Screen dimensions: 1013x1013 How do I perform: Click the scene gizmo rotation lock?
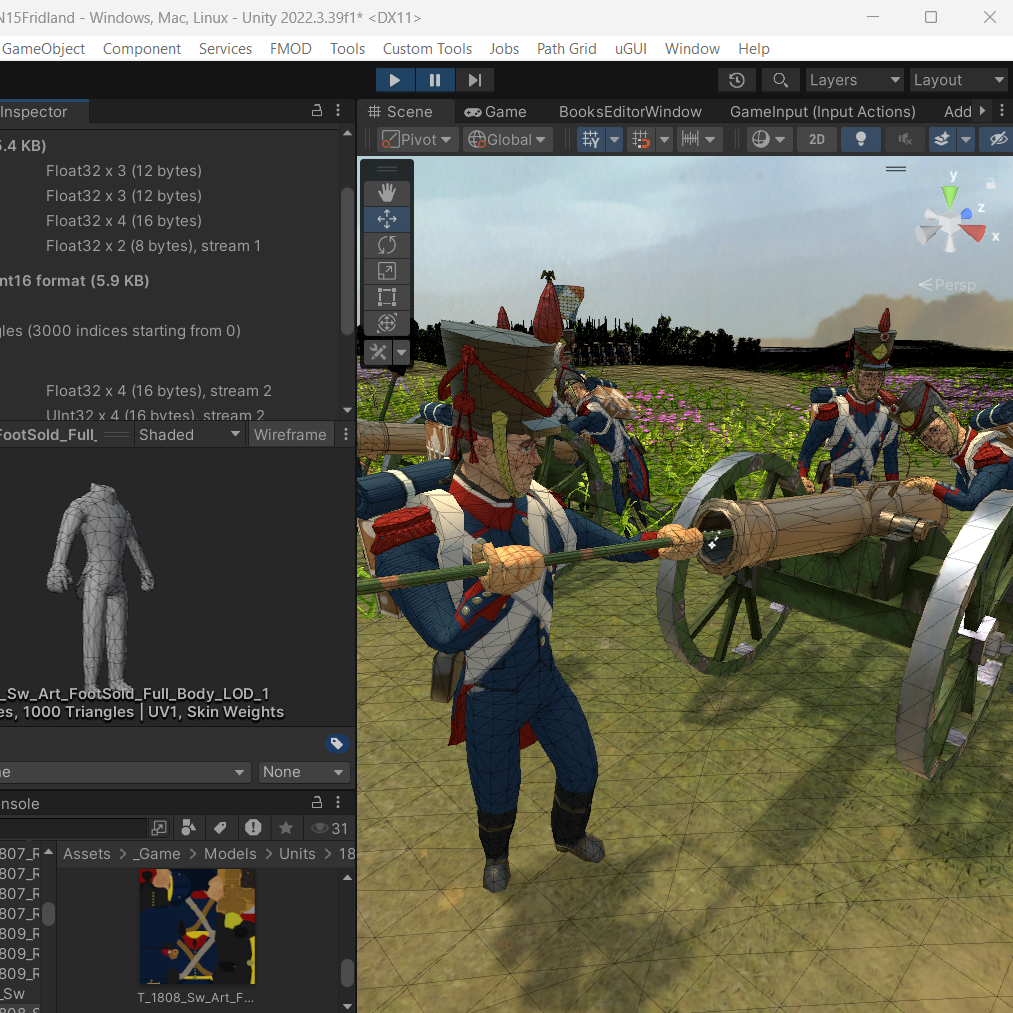click(x=990, y=184)
